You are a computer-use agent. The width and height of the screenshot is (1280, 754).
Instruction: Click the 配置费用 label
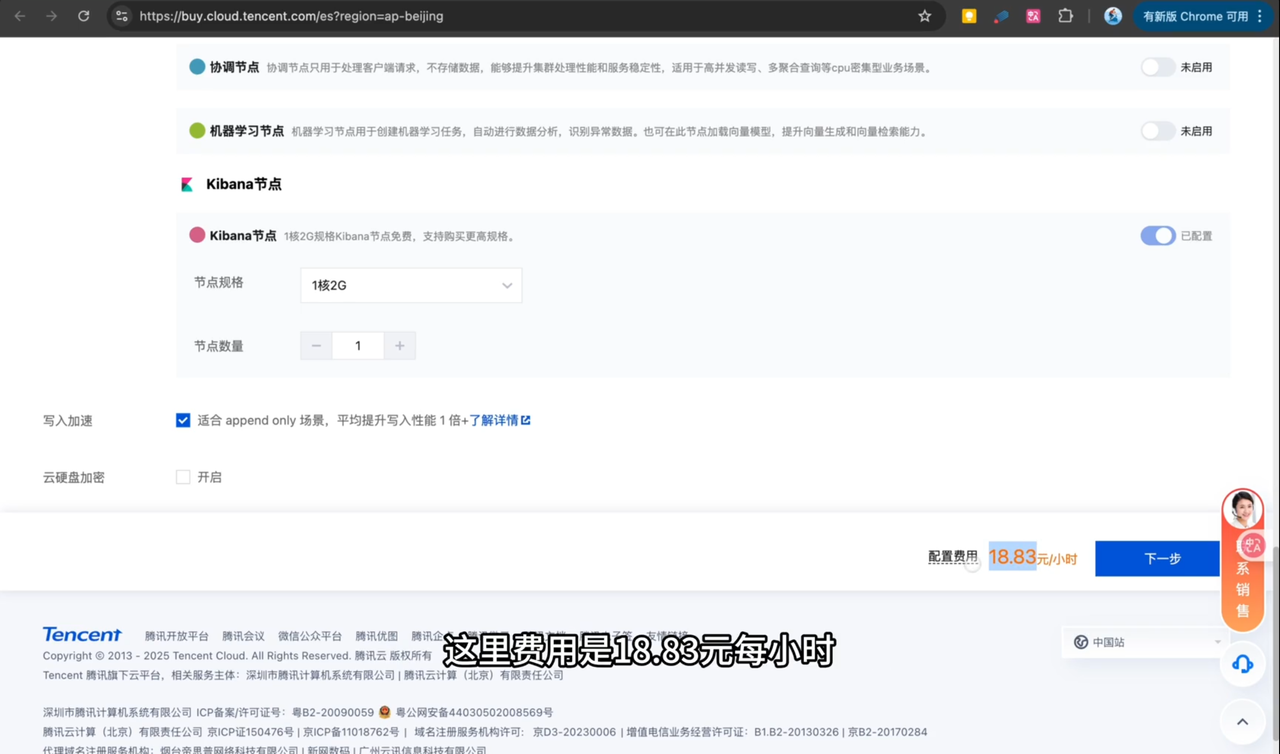(x=953, y=557)
